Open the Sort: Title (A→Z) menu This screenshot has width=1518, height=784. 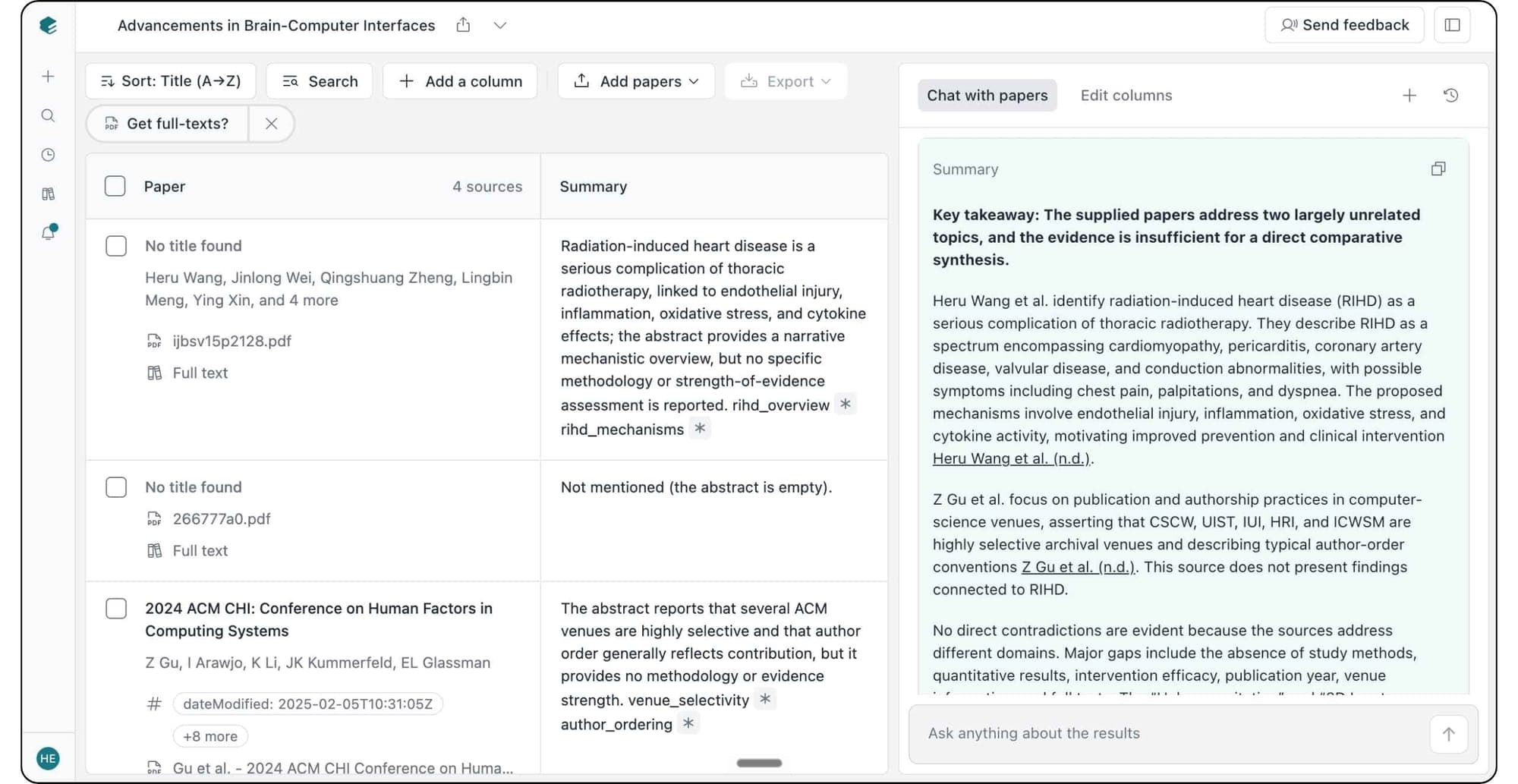(x=171, y=81)
